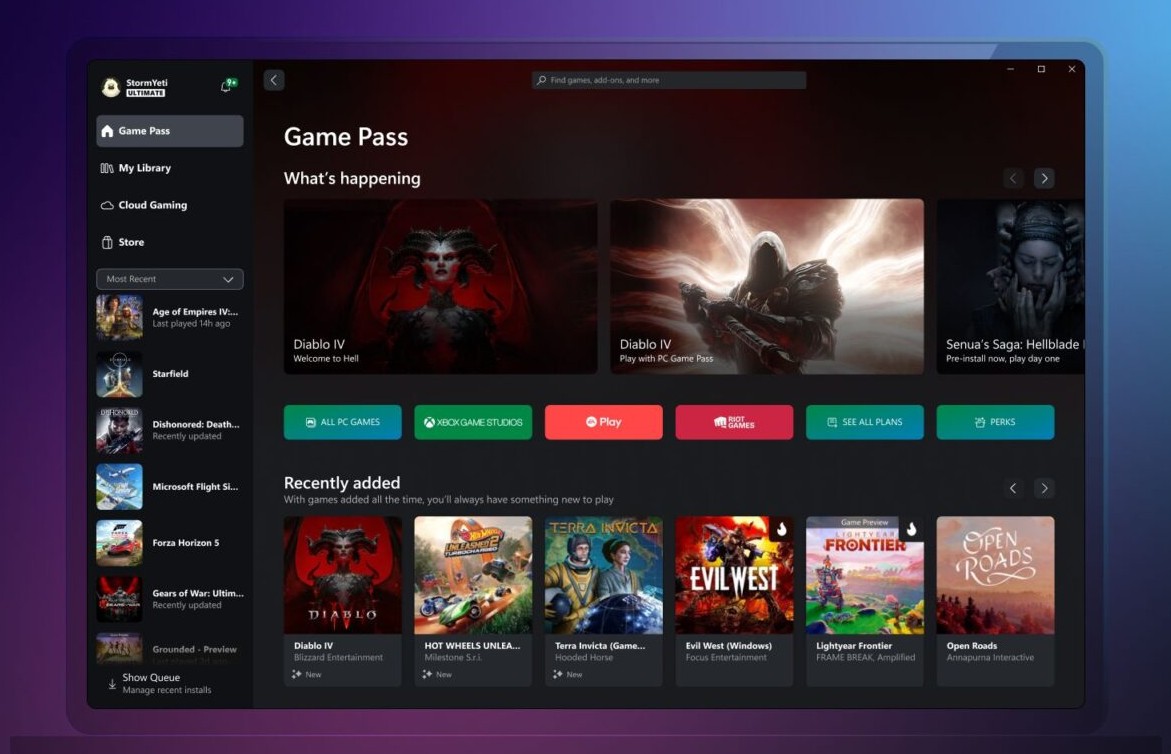Image resolution: width=1171 pixels, height=754 pixels.
Task: Open Diablo IV Play with PC Game Pass banner
Action: pos(767,287)
